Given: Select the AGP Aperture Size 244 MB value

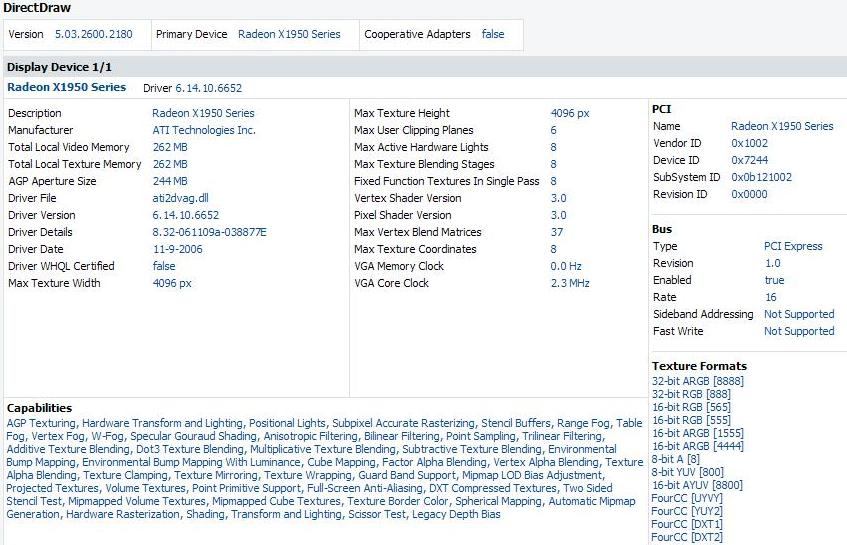Looking at the screenshot, I should (170, 181).
